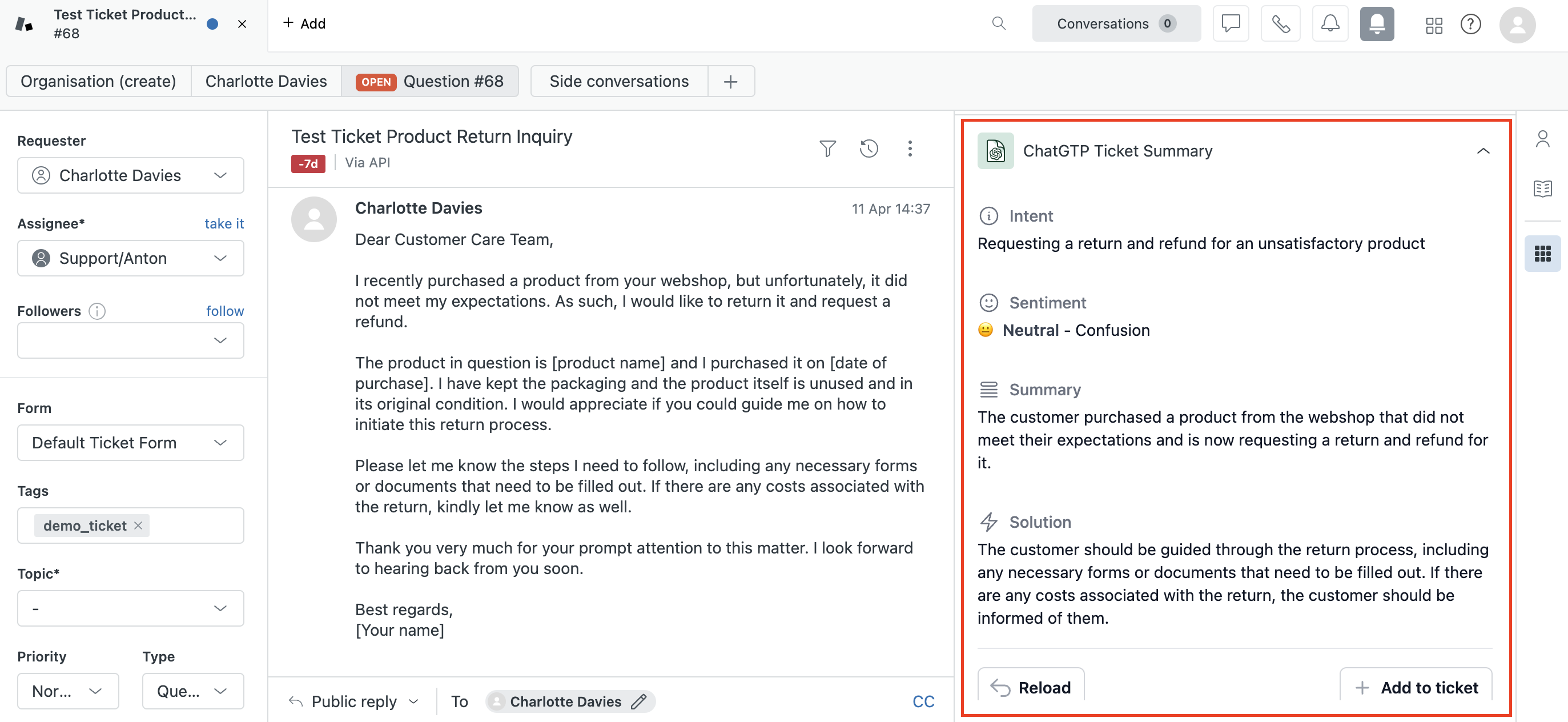Edit recipient Charlotte Davies pencil icon
Viewport: 1568px width, 722px height.
coord(638,701)
